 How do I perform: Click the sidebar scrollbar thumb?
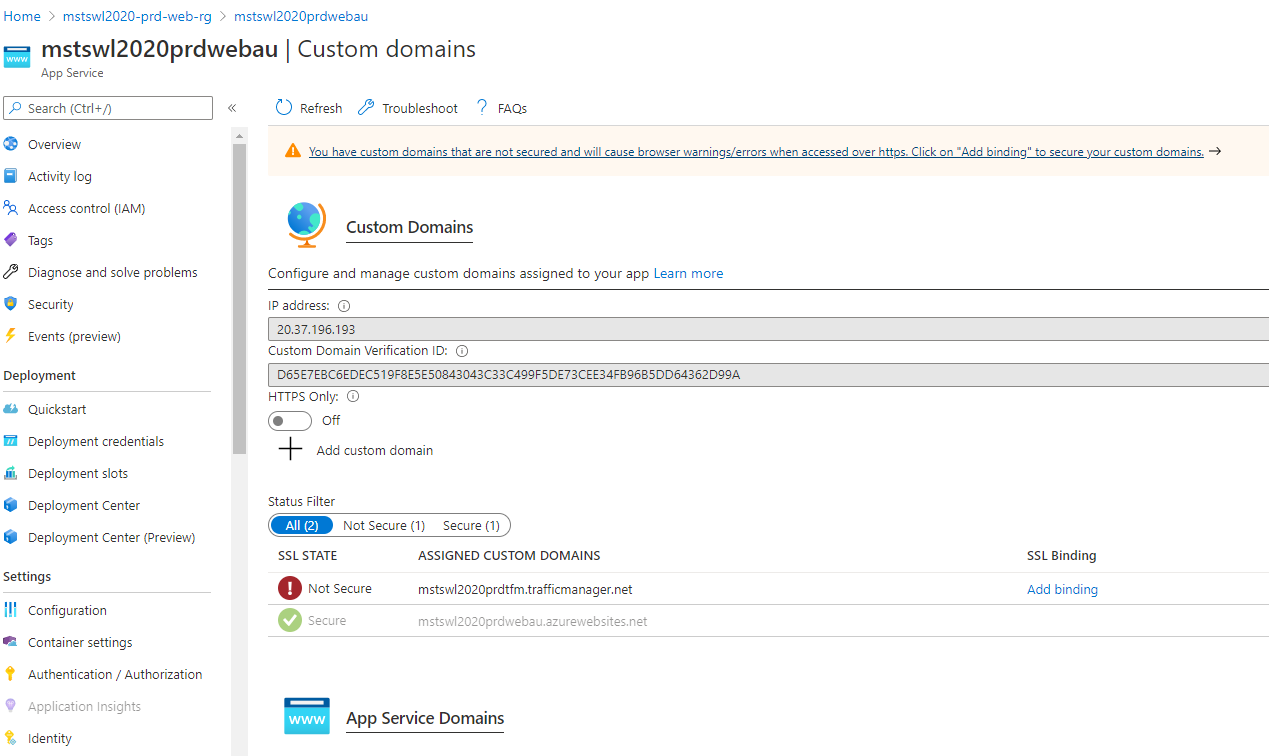239,299
